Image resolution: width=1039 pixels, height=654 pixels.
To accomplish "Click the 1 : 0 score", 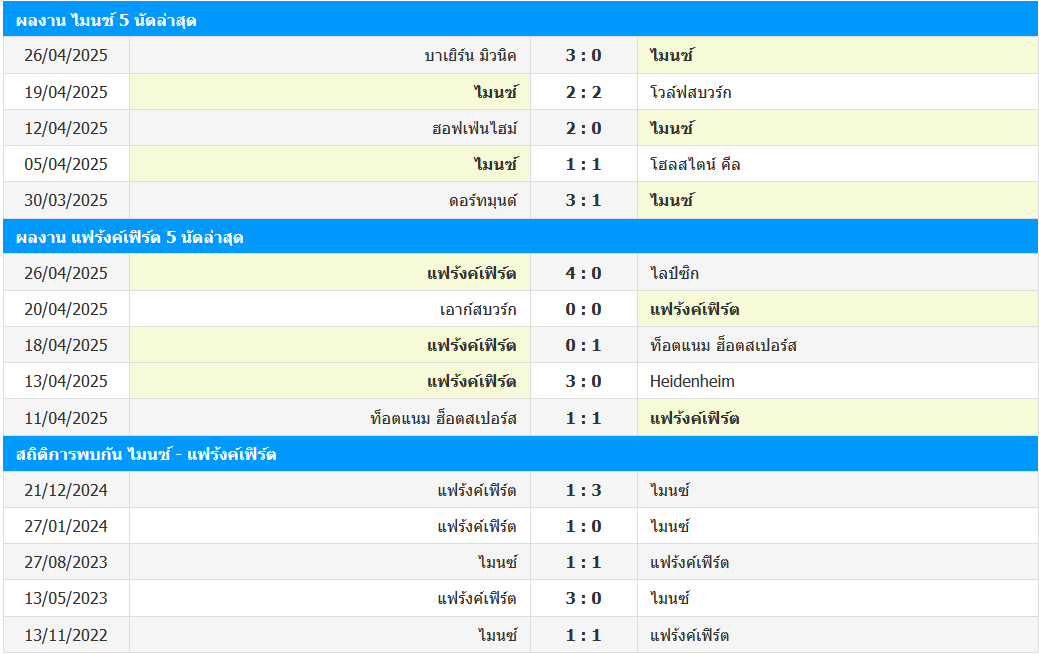I will click(583, 526).
